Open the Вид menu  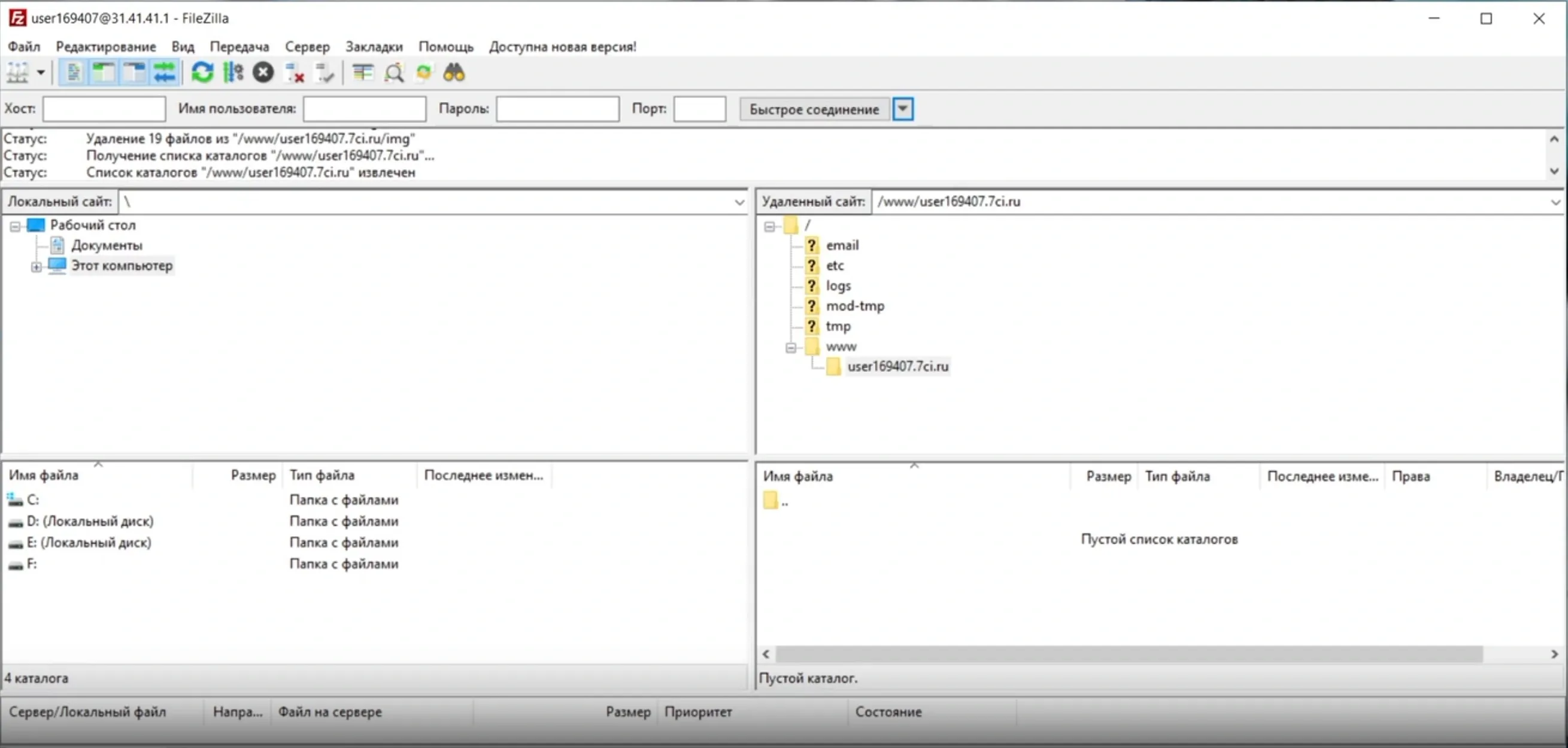(x=183, y=47)
